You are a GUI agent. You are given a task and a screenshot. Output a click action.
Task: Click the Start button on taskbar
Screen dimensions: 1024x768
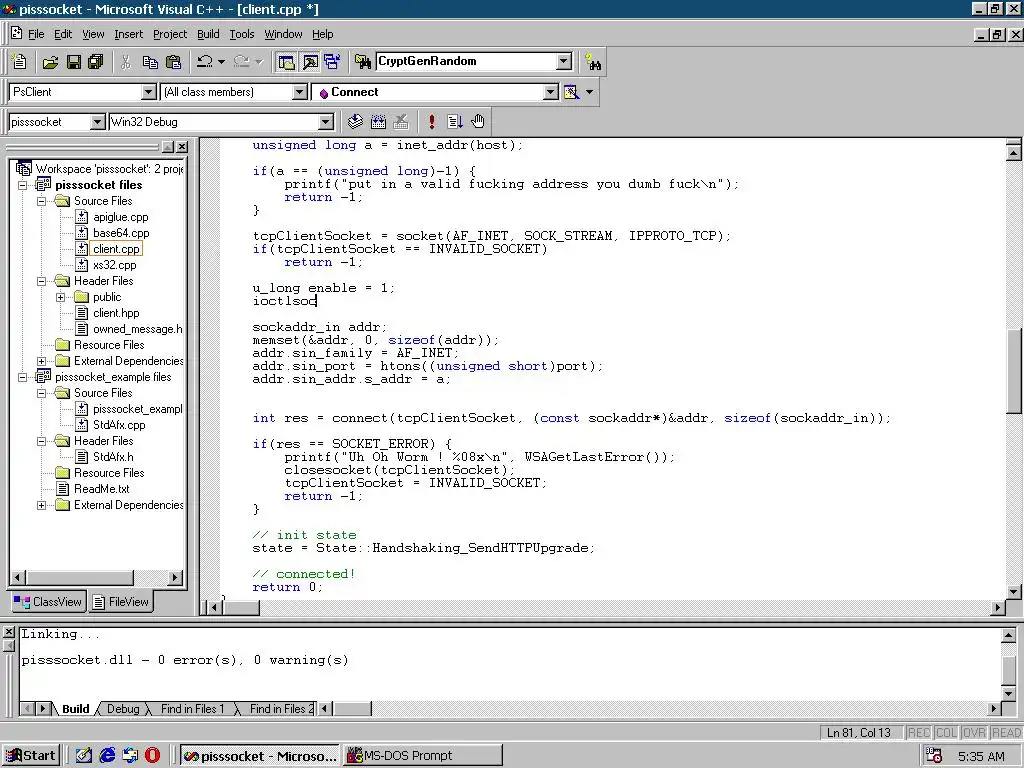coord(31,756)
